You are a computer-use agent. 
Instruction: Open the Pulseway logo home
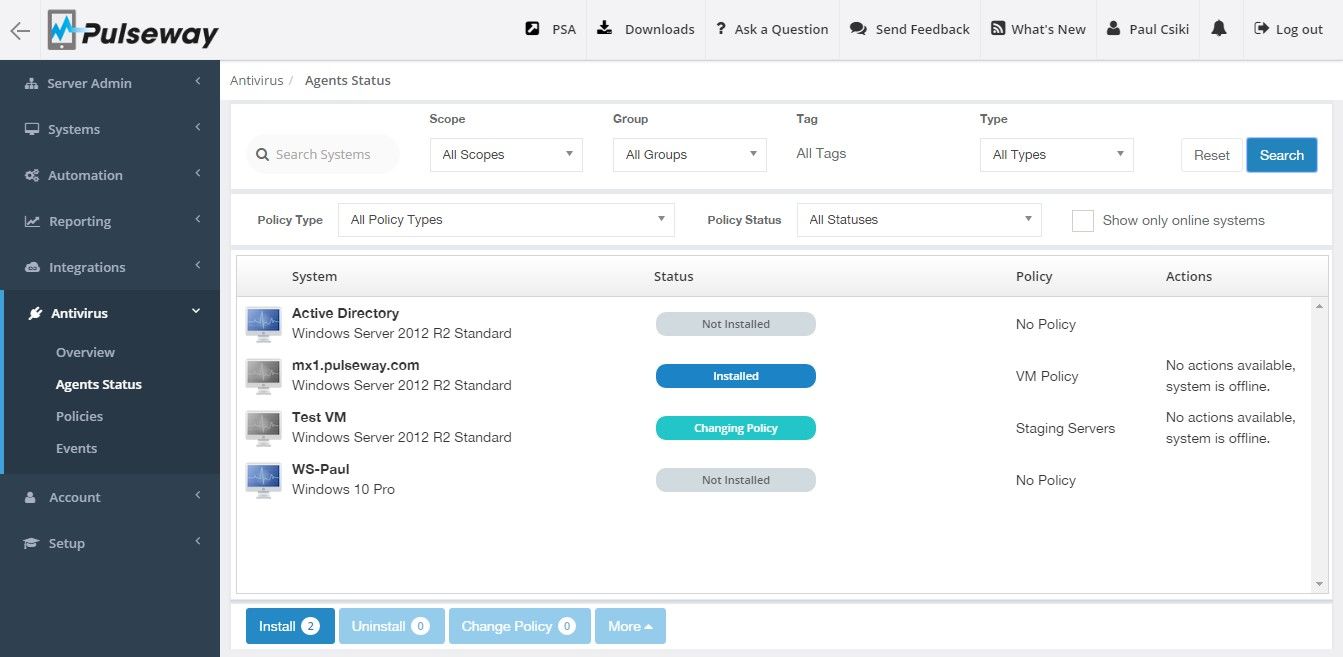133,31
